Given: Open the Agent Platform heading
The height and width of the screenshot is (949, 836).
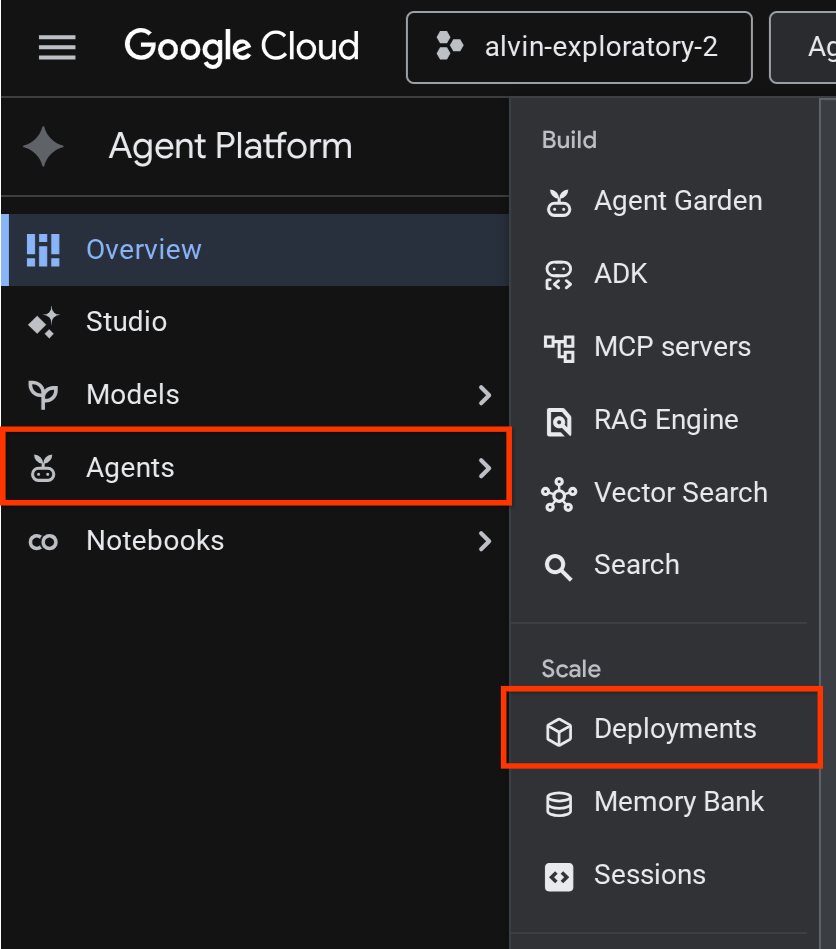Looking at the screenshot, I should click(230, 146).
